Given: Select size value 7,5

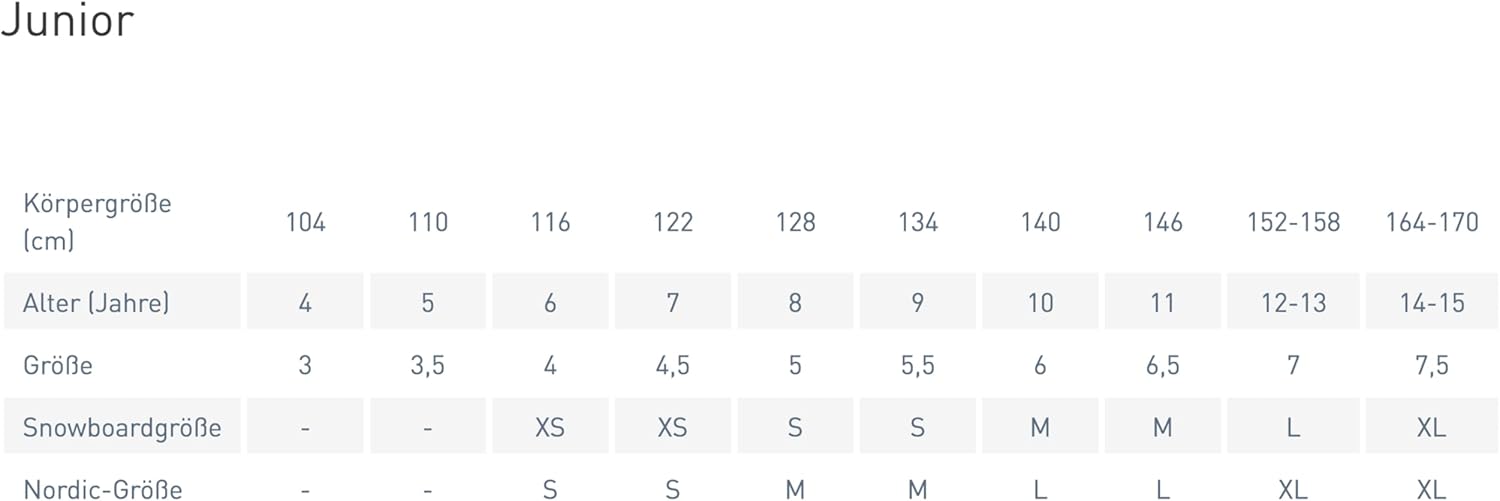Looking at the screenshot, I should [x=1431, y=365].
